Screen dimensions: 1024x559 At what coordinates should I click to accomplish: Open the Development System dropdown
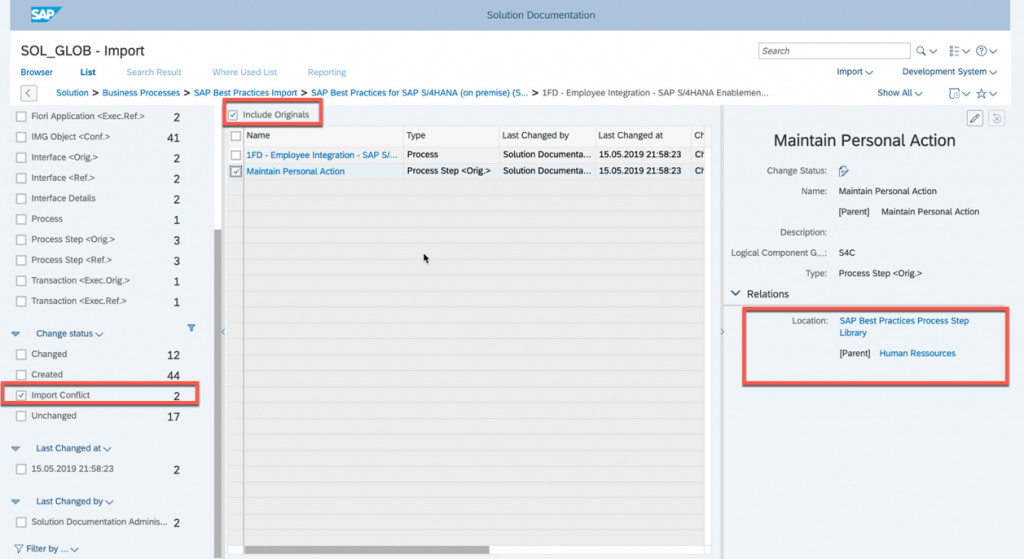click(x=949, y=72)
